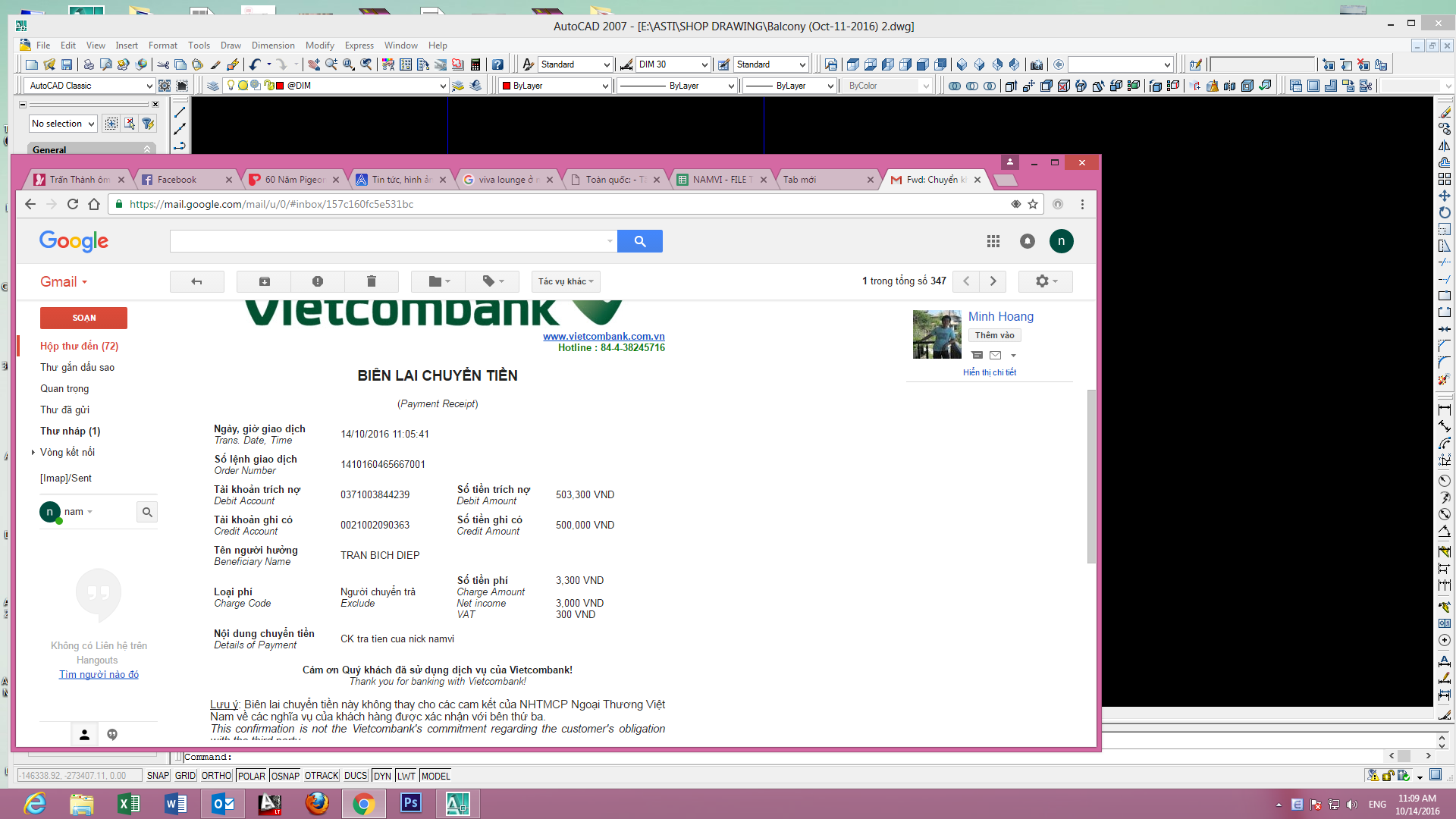Open the Dimension menu

click(273, 45)
